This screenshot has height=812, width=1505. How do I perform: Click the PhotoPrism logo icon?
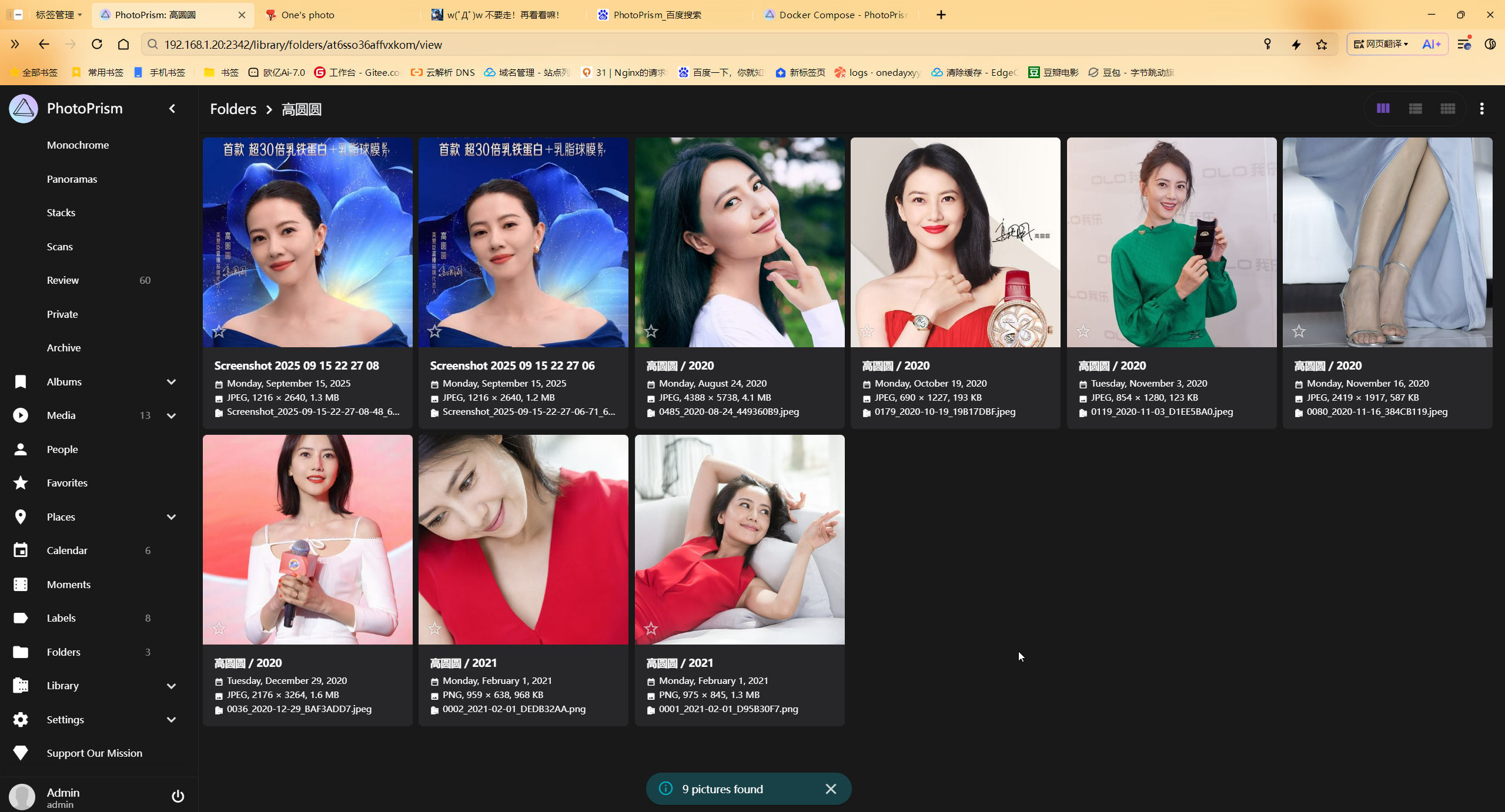(24, 109)
